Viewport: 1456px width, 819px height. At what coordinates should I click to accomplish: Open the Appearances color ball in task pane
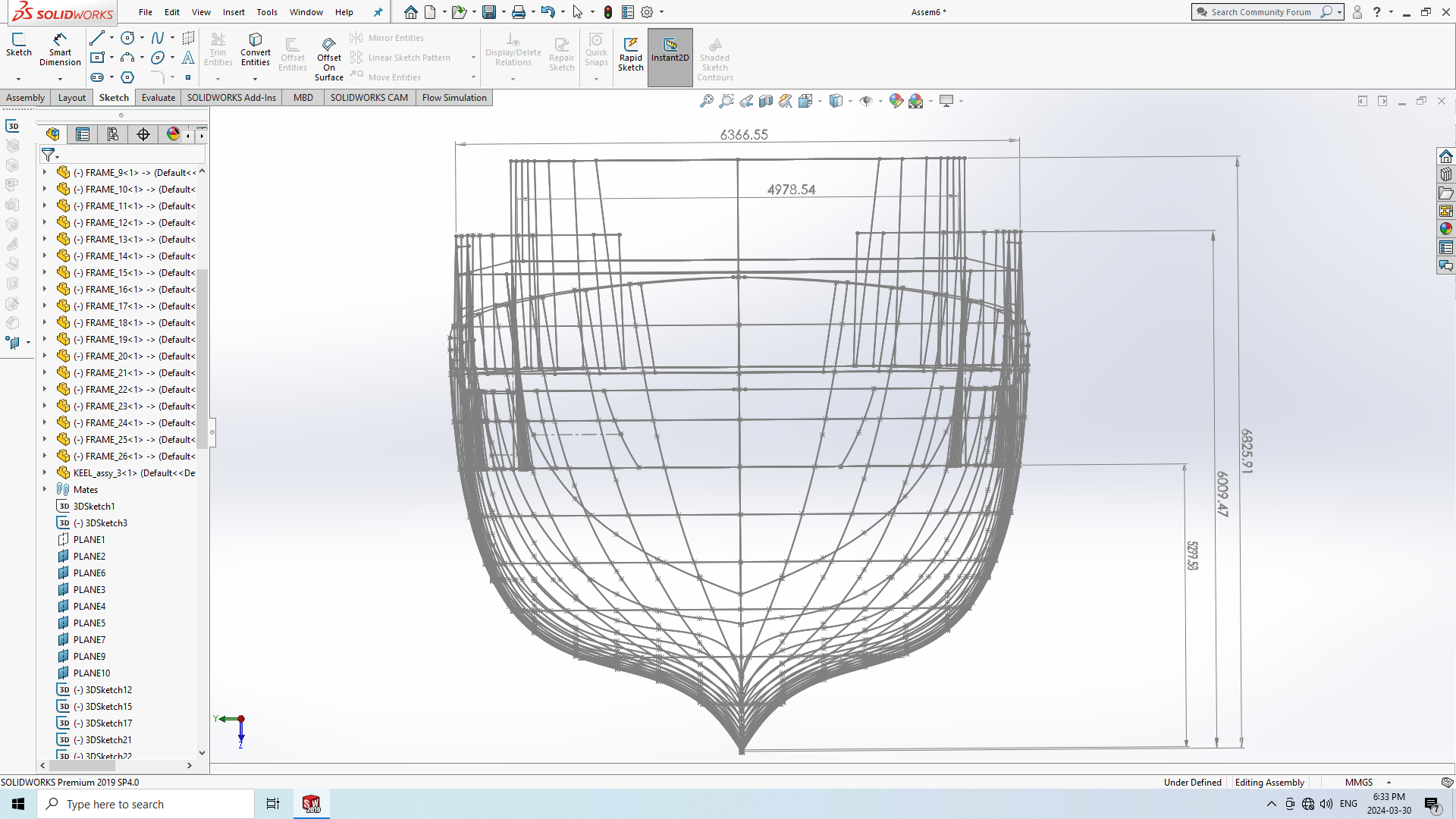coord(1446,229)
